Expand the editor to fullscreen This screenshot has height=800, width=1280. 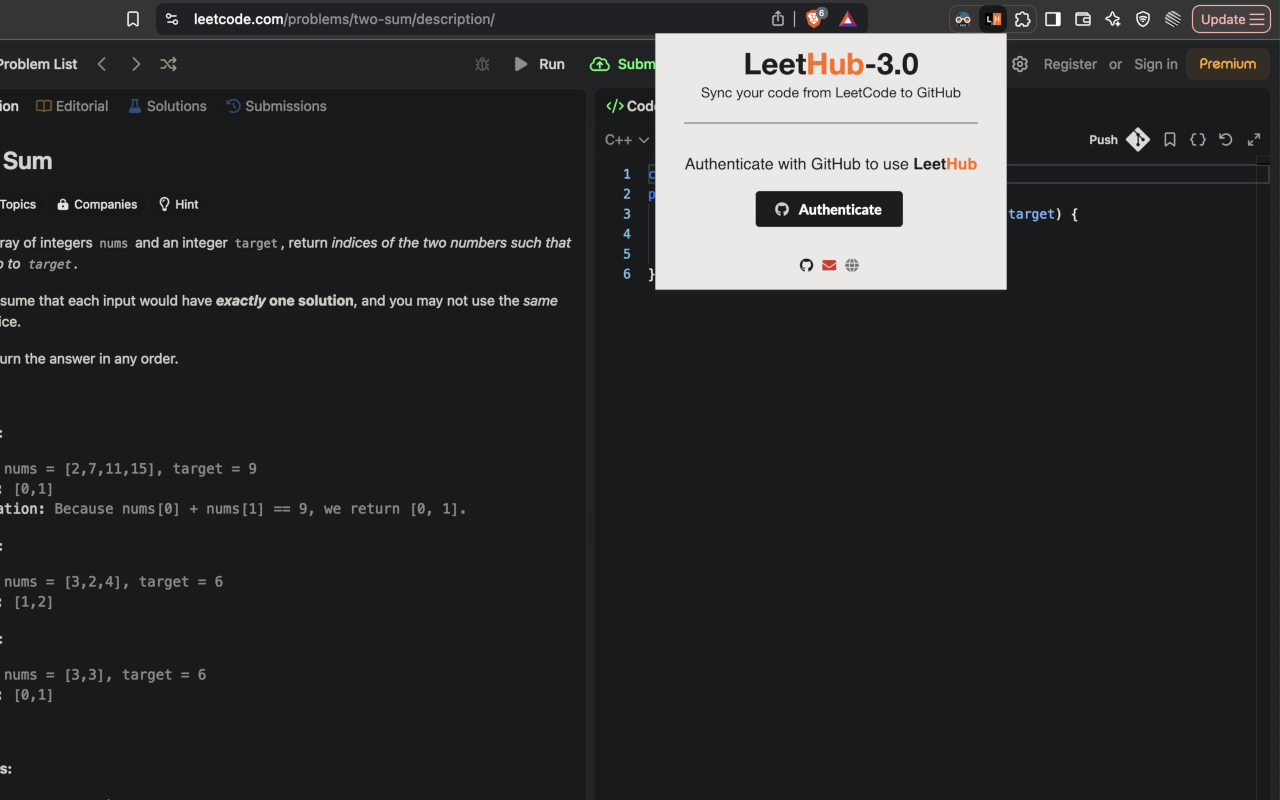pyautogui.click(x=1254, y=140)
